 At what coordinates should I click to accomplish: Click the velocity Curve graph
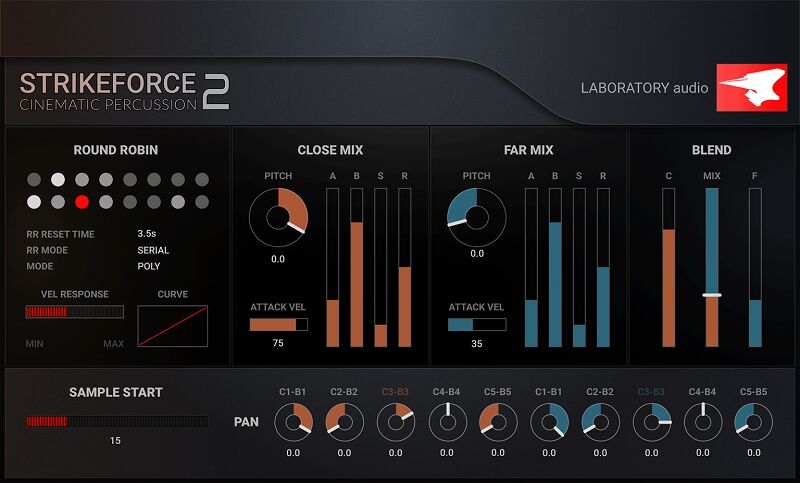click(172, 326)
